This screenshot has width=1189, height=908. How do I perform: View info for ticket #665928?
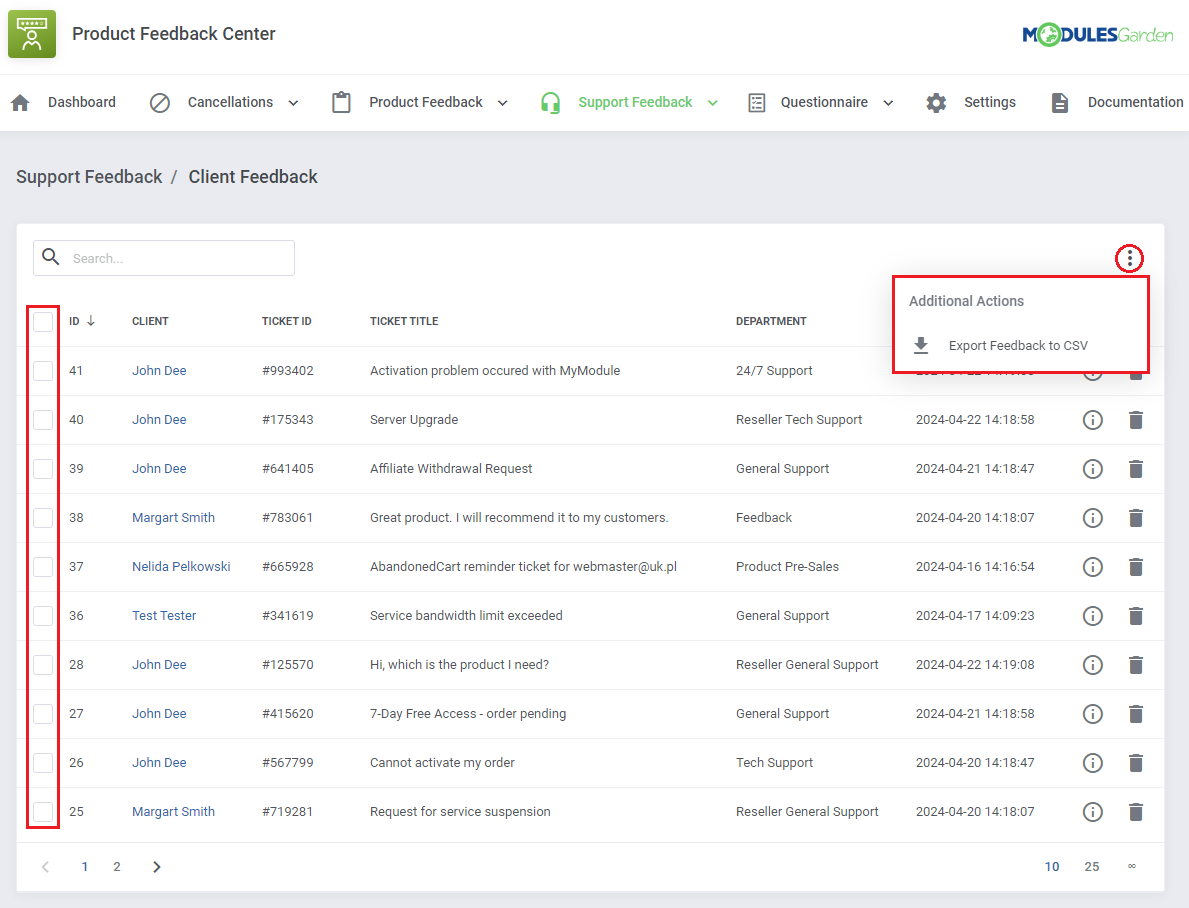[1093, 567]
